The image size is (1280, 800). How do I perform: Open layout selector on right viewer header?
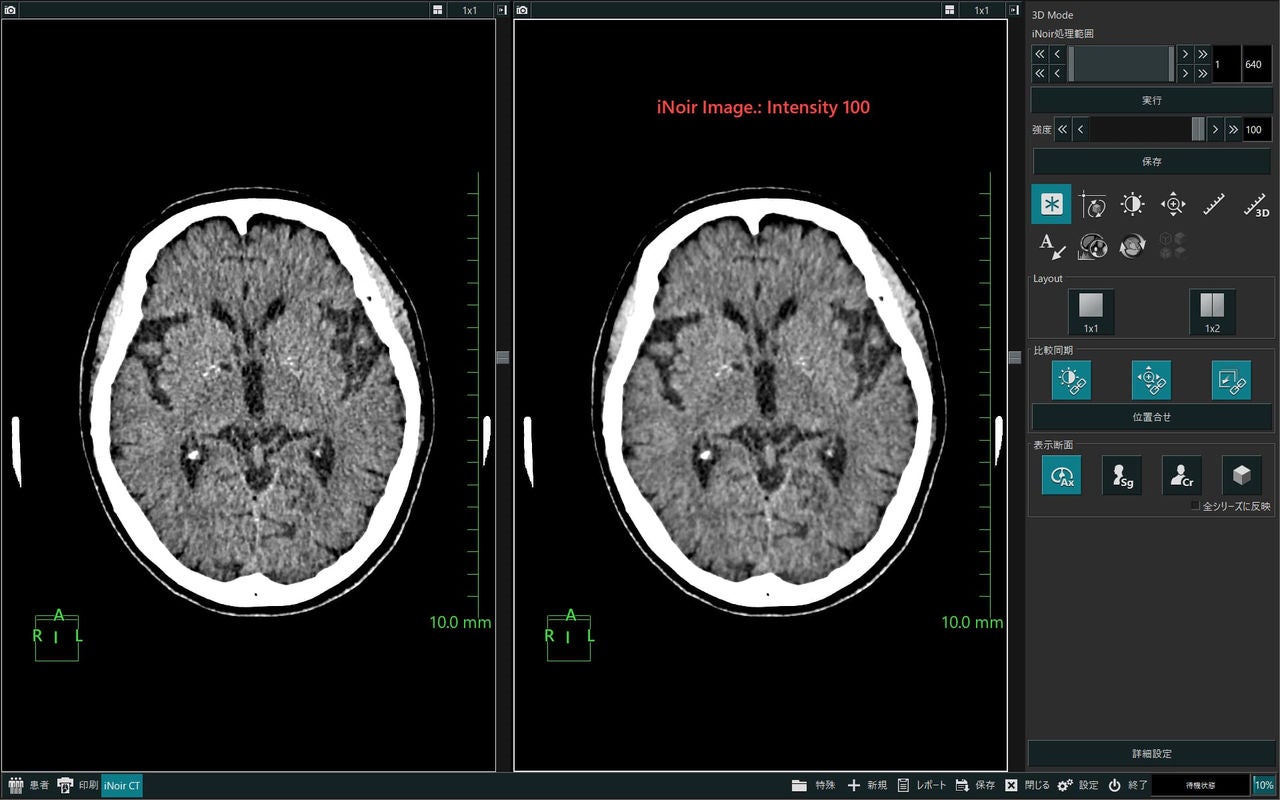pyautogui.click(x=950, y=10)
